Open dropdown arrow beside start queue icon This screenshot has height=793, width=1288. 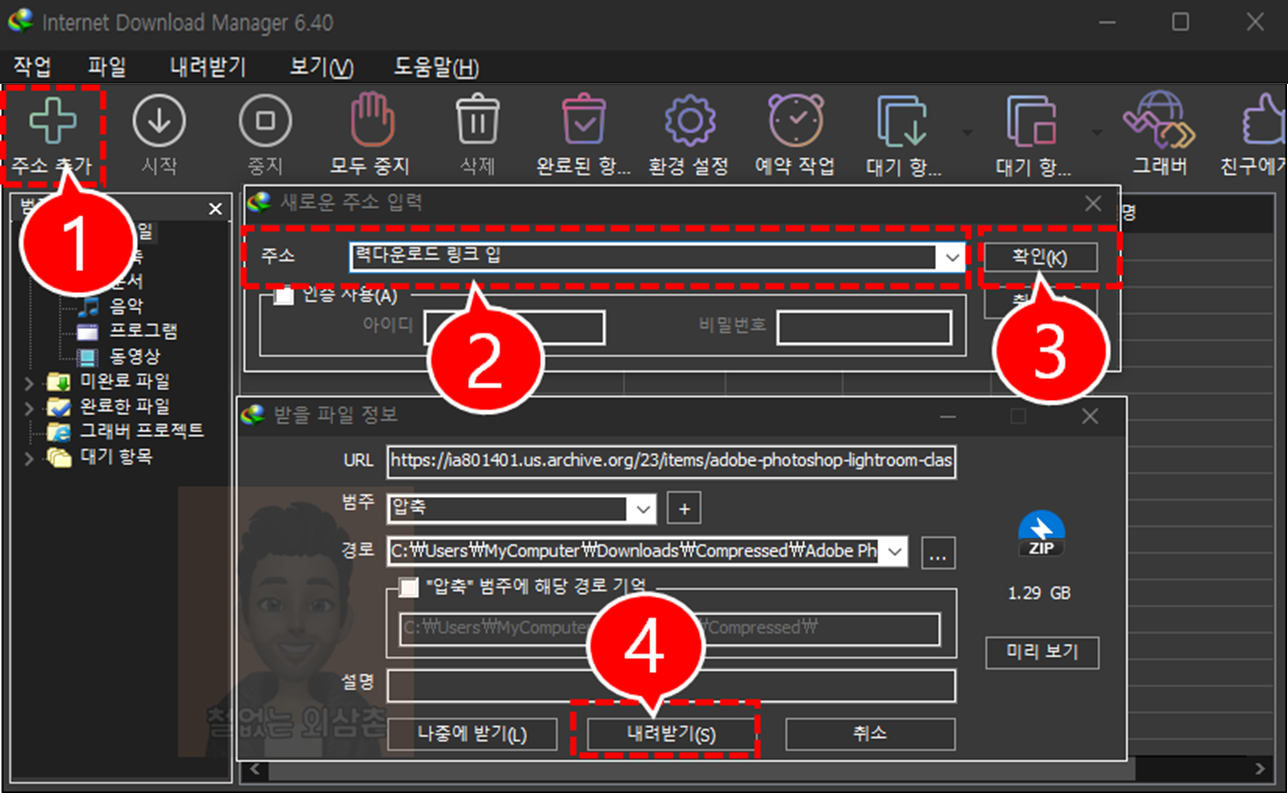(967, 131)
